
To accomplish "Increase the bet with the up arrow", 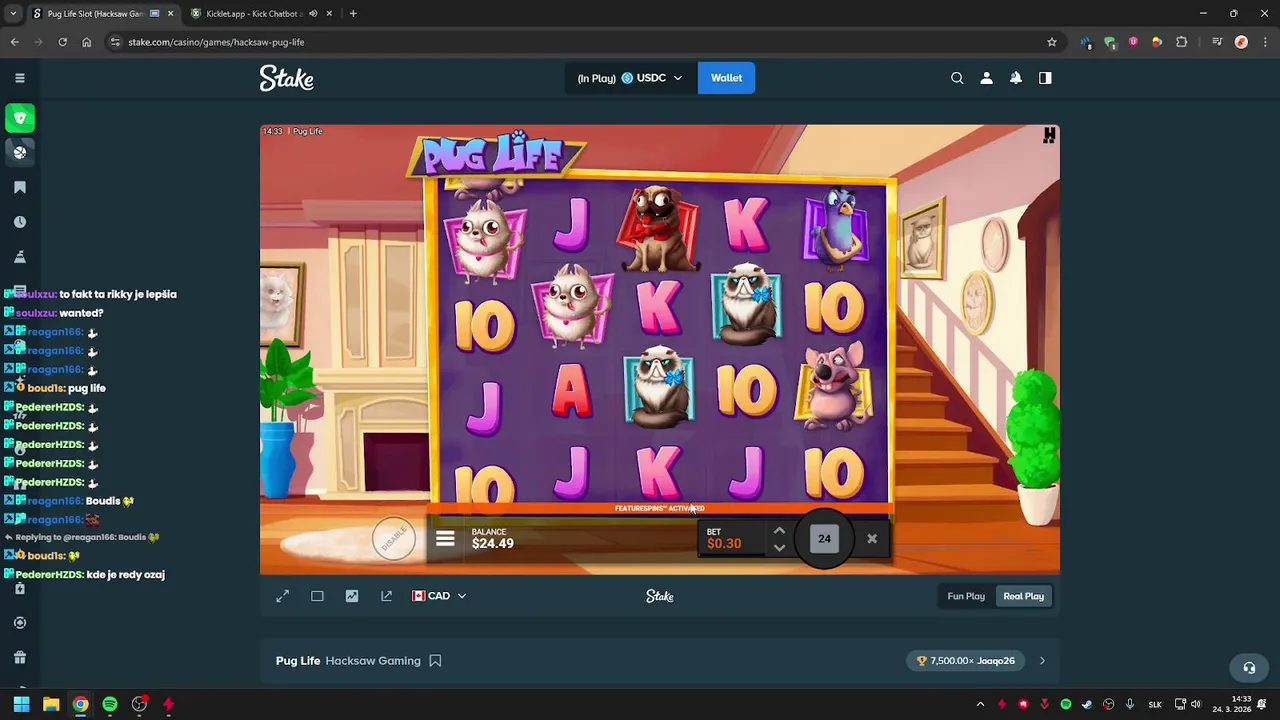I will [x=779, y=531].
